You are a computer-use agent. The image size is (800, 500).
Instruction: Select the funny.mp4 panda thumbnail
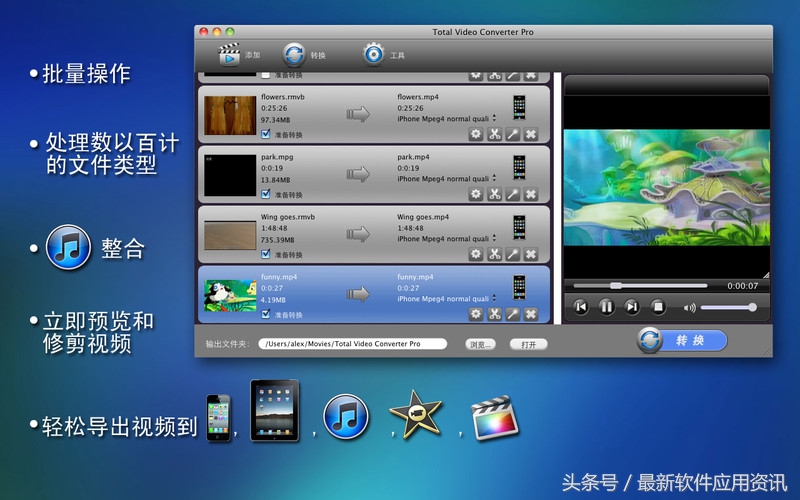click(230, 295)
